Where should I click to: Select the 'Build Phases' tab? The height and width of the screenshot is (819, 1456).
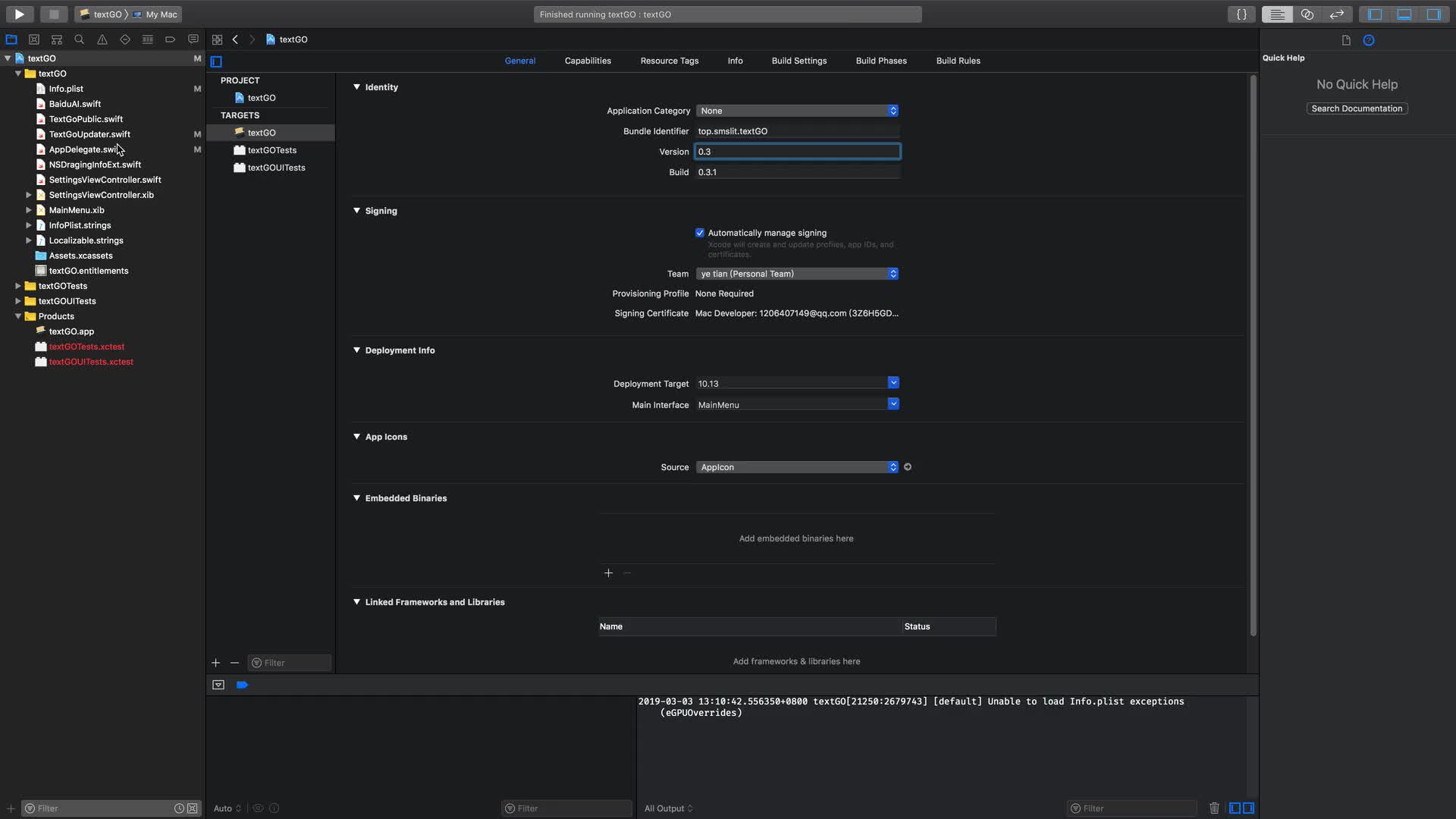click(881, 62)
